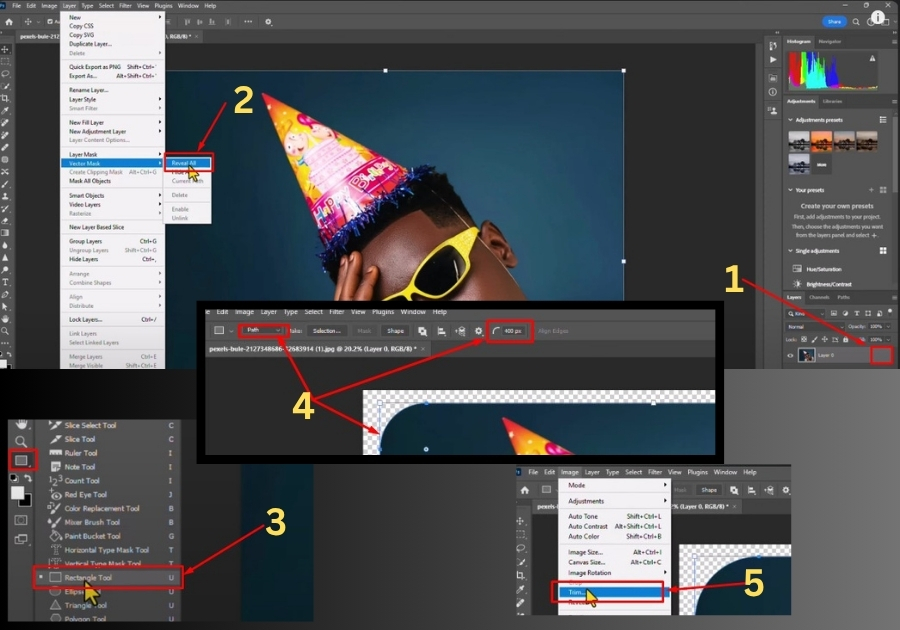Click the blue Share button
This screenshot has height=630, width=900.
pos(834,22)
